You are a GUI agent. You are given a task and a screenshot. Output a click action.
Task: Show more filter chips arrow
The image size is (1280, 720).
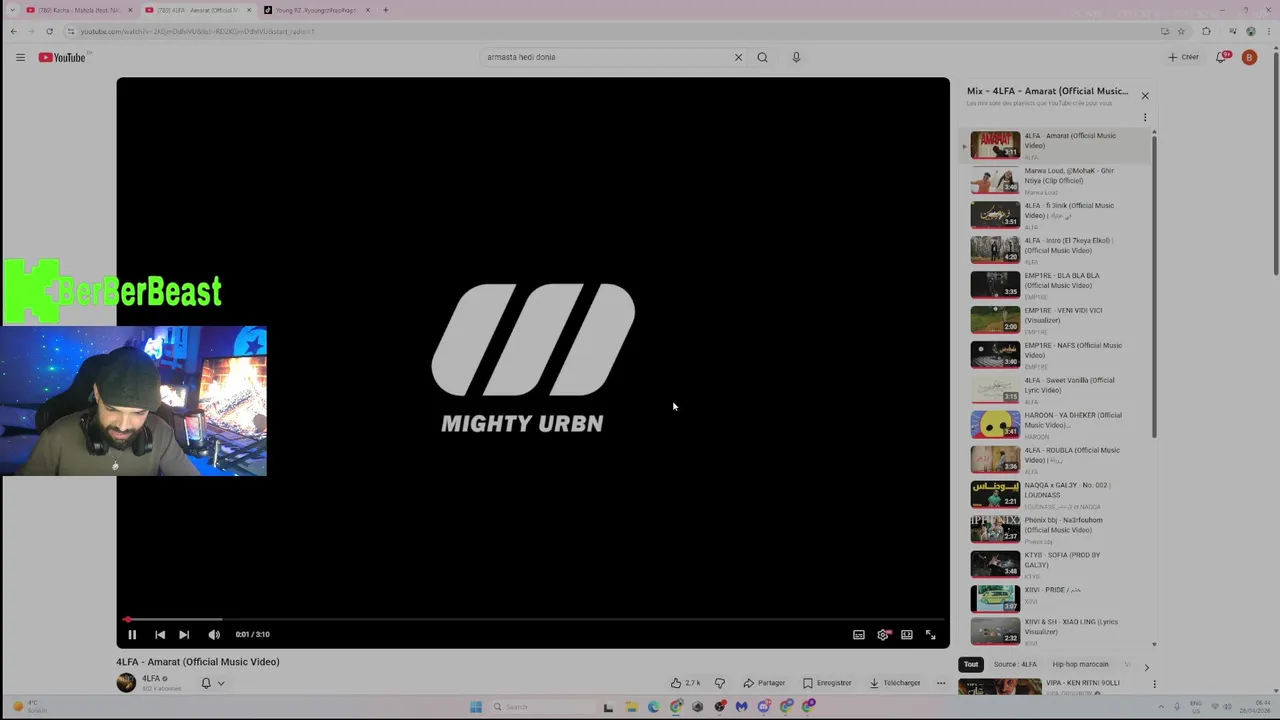pyautogui.click(x=1146, y=666)
